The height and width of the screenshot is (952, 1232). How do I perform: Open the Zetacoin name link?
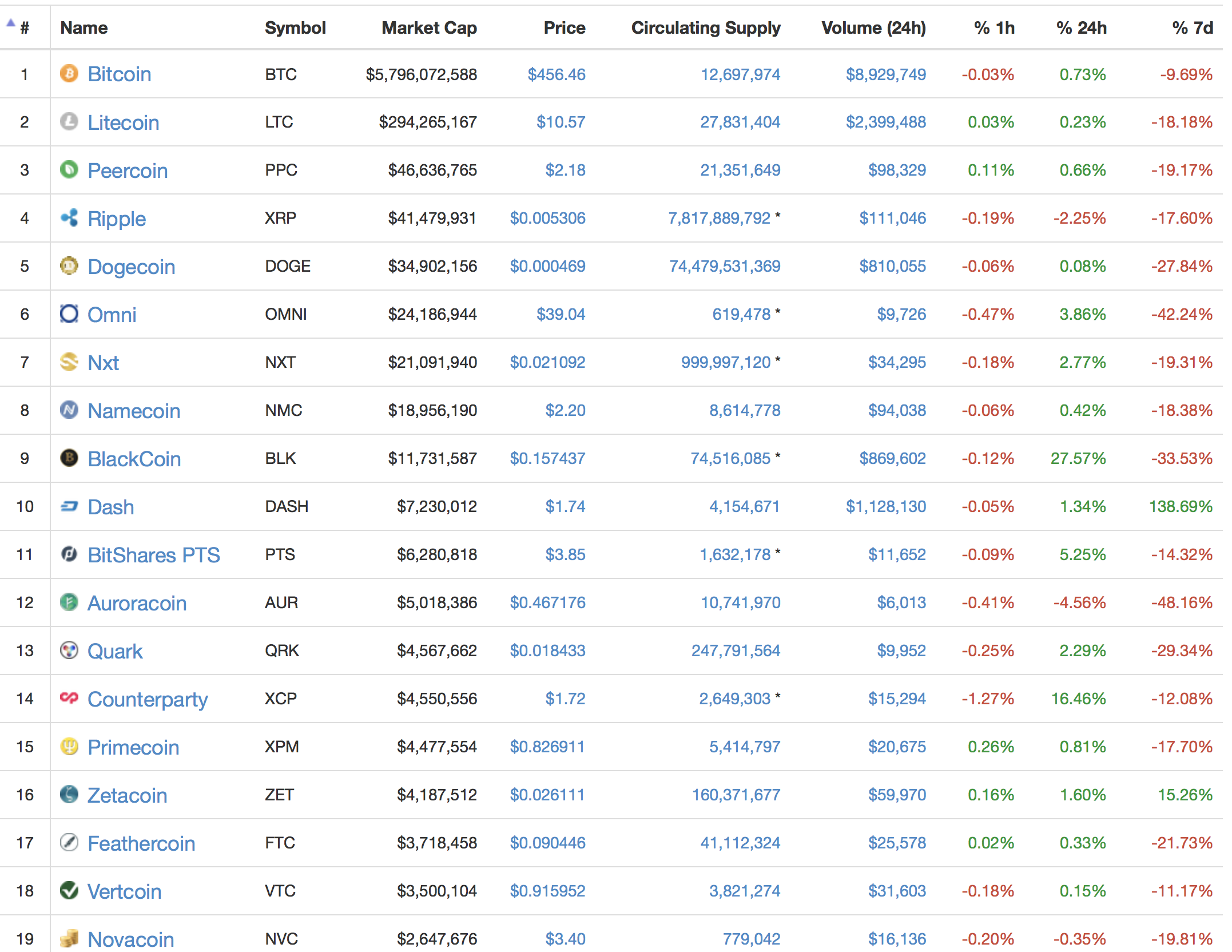point(127,795)
